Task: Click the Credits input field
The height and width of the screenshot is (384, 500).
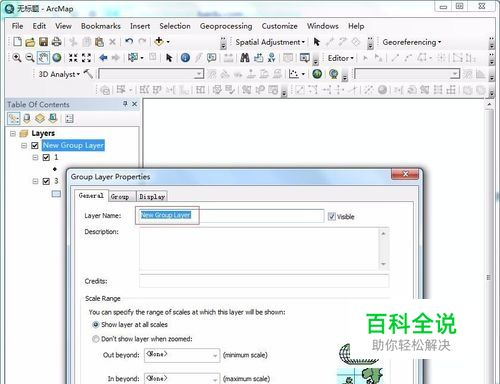Action: click(264, 281)
